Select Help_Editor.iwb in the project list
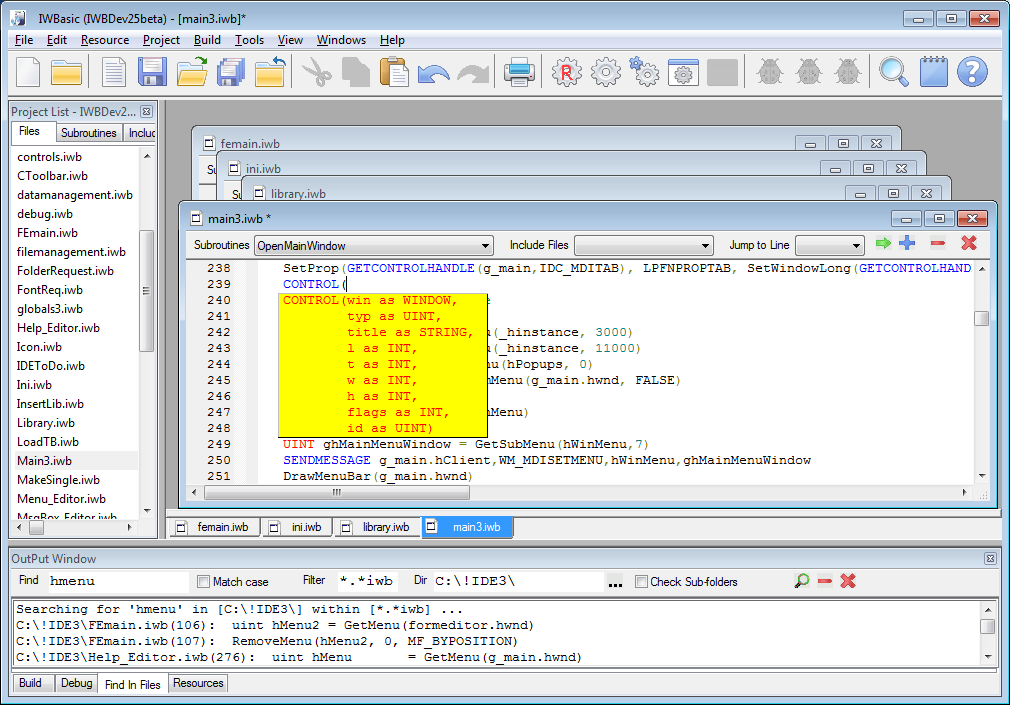The image size is (1010, 705). pyautogui.click(x=58, y=328)
